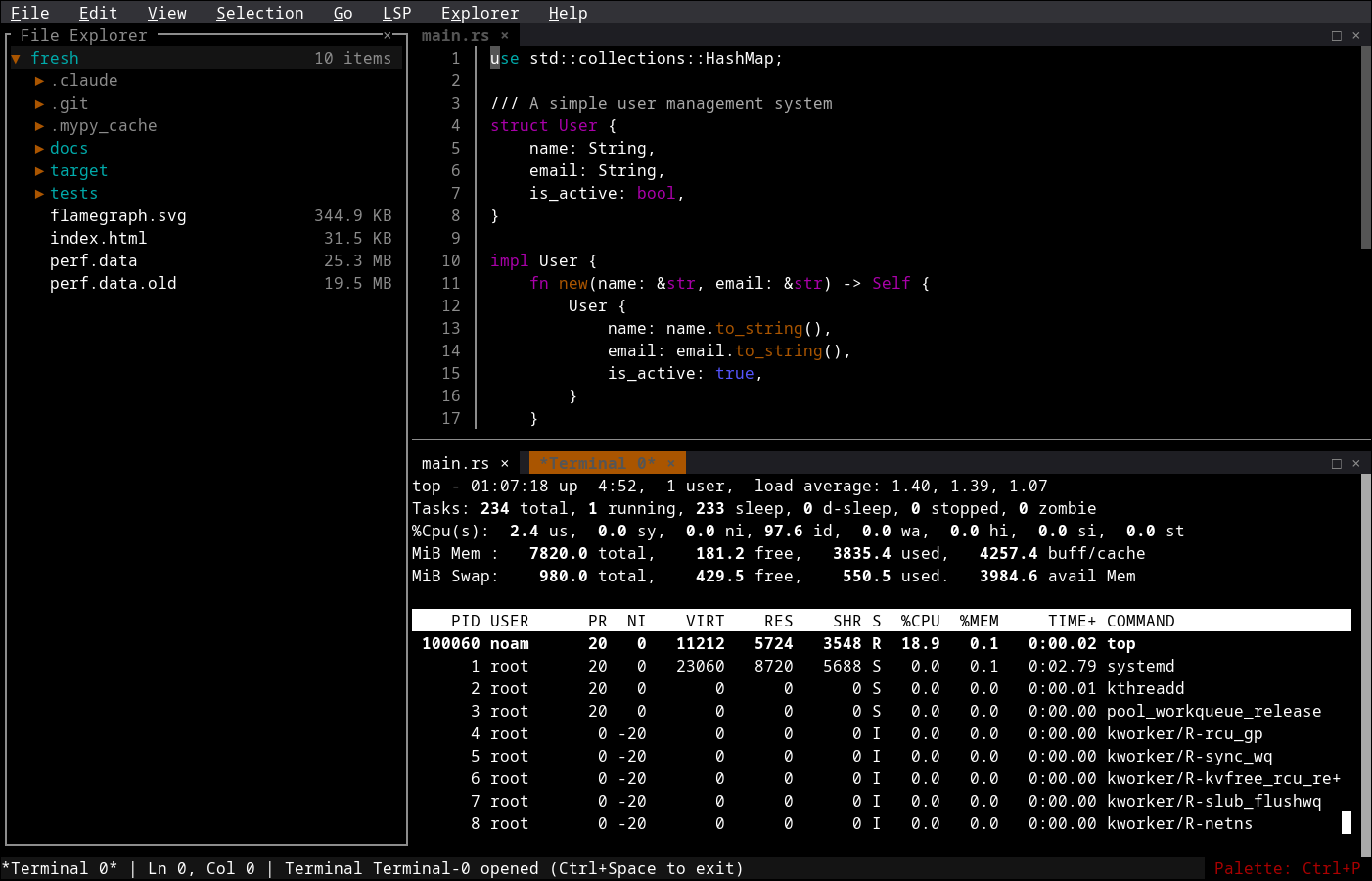The image size is (1372, 881).
Task: Select perf.data in the File Explorer
Action: pyautogui.click(x=93, y=260)
